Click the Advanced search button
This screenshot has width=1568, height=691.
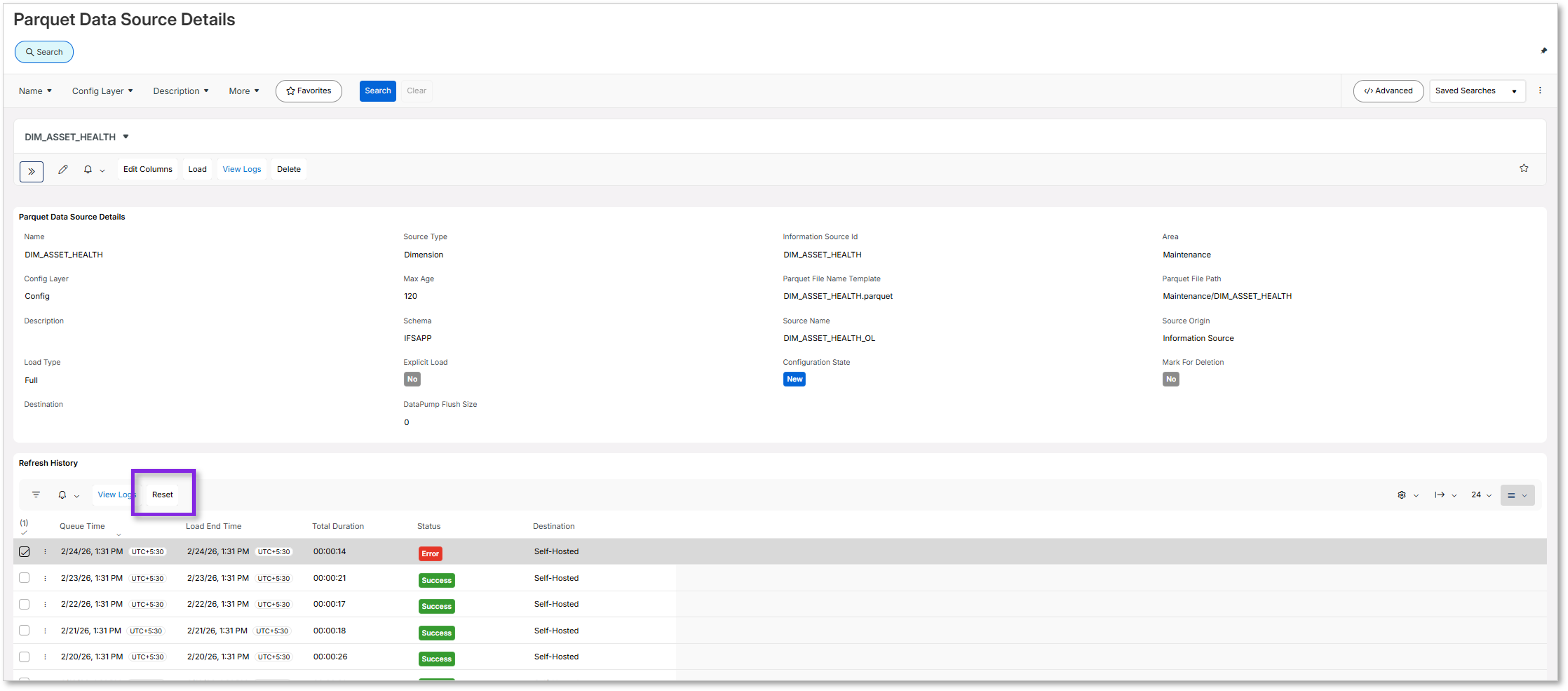[x=1388, y=91]
